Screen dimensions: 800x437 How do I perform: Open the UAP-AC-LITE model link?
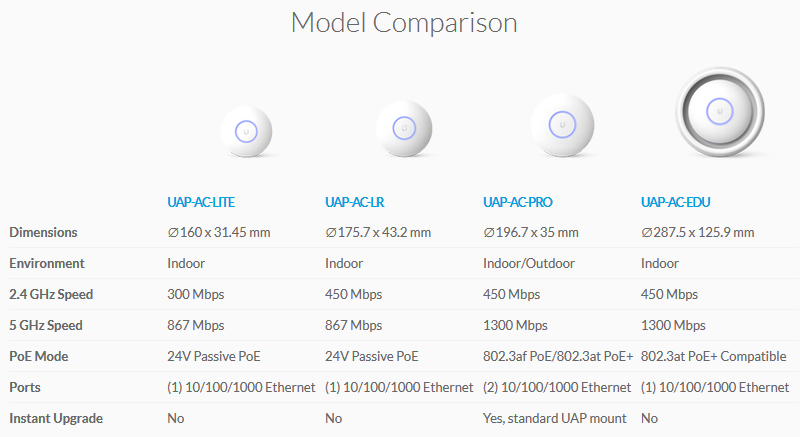point(201,202)
